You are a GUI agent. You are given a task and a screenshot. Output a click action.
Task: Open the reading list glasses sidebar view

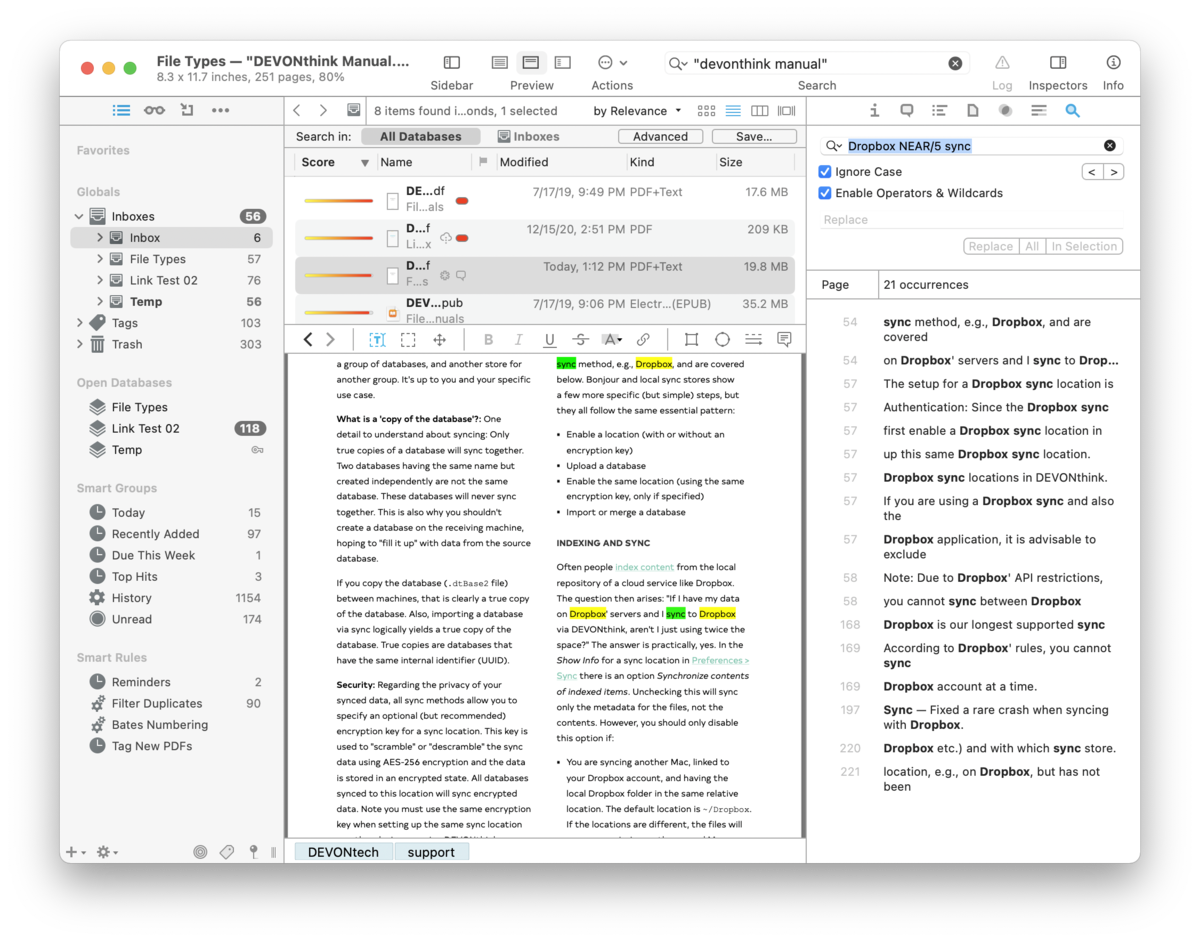[154, 110]
